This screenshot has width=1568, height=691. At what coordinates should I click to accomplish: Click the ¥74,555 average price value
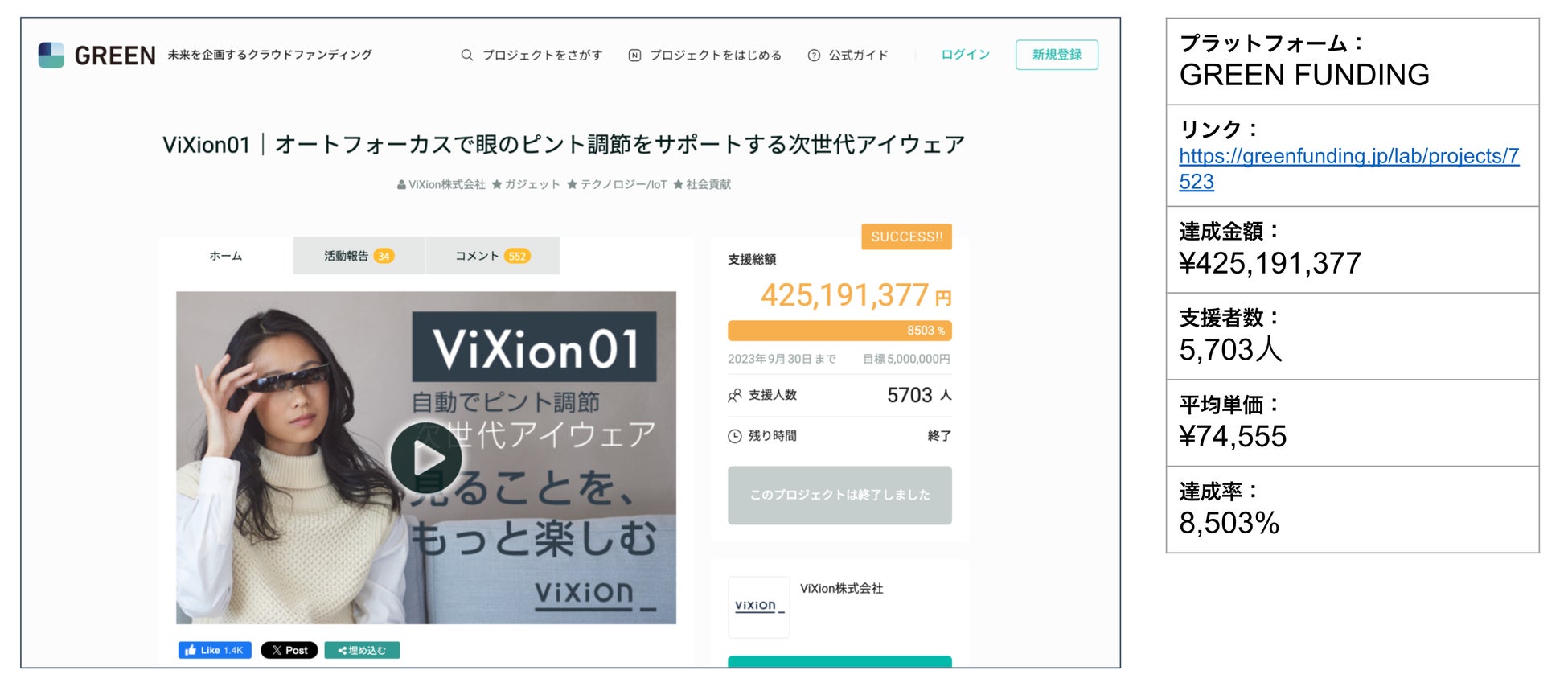click(1233, 436)
